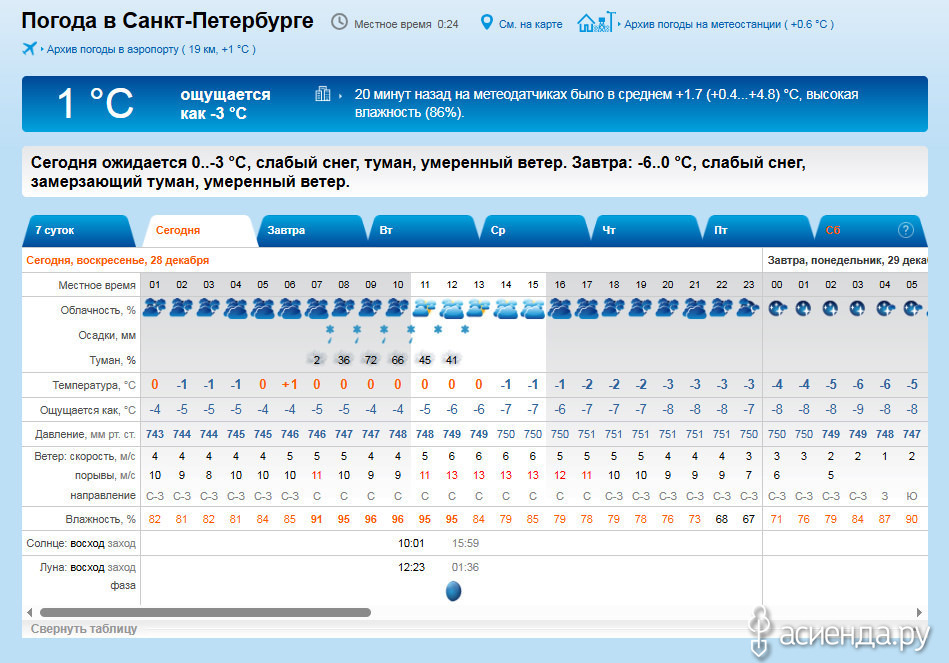Toggle the sun's 'восход' option
The image size is (949, 663).
point(87,543)
